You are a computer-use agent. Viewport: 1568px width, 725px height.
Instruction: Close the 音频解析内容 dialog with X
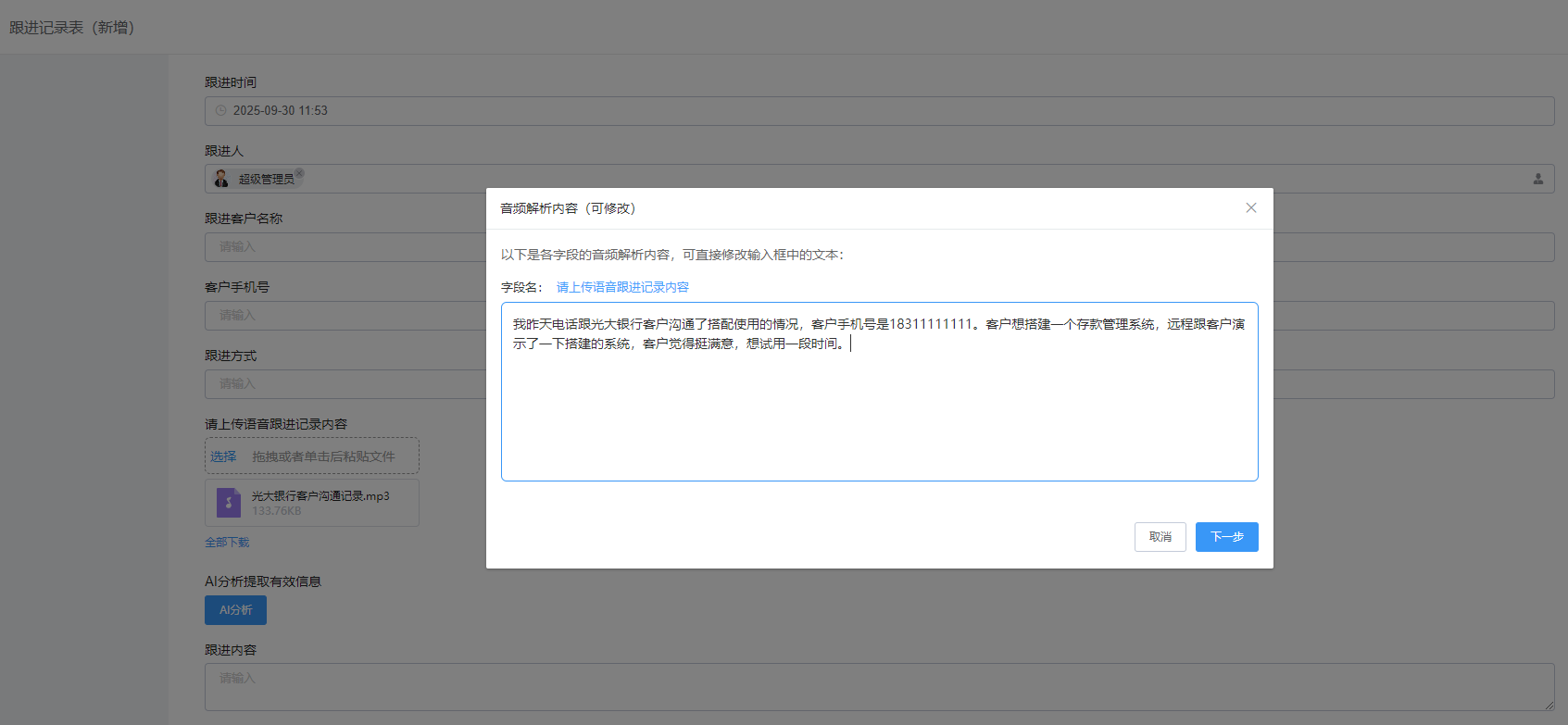click(x=1250, y=208)
